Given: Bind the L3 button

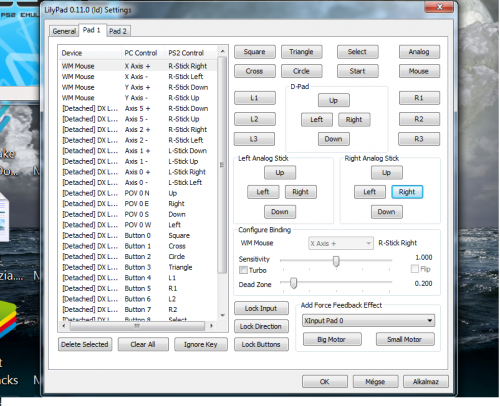Looking at the screenshot, I should (x=254, y=139).
